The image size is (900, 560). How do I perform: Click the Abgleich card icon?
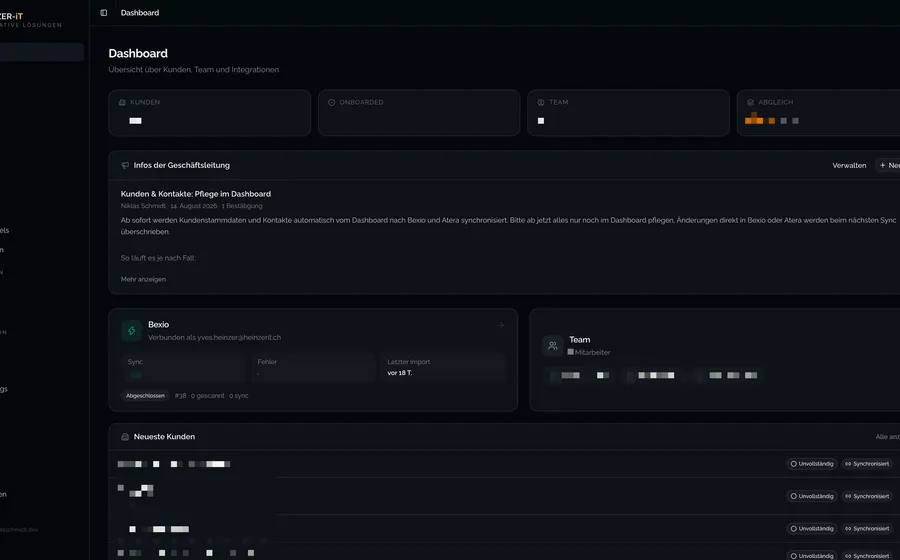750,102
